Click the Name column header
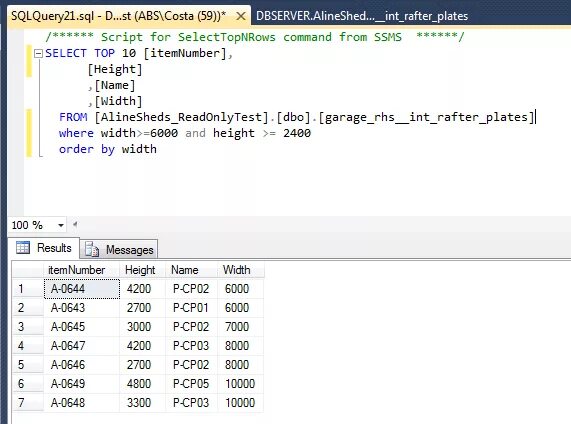Screen dimensions: 571x424 click(192, 270)
